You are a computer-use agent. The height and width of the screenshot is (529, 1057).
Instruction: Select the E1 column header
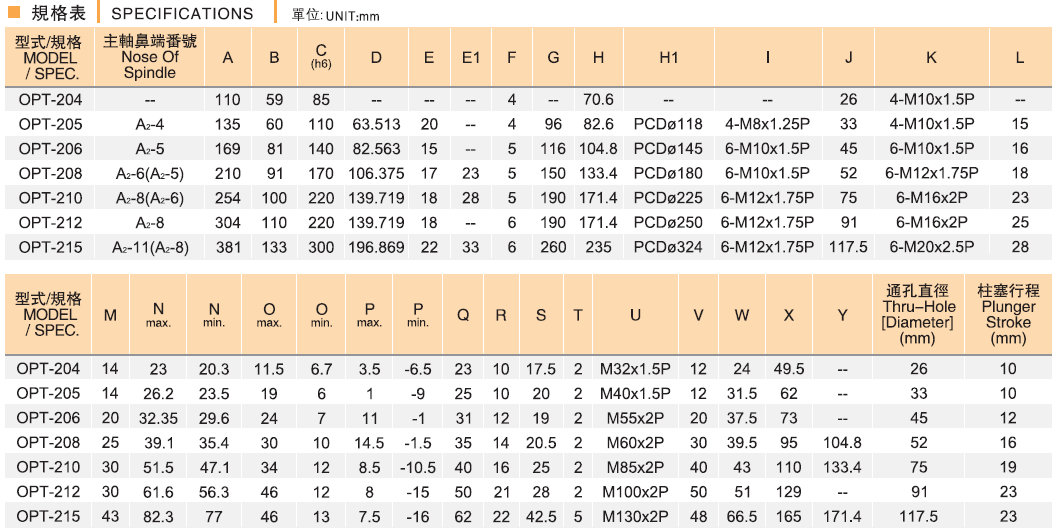point(471,58)
